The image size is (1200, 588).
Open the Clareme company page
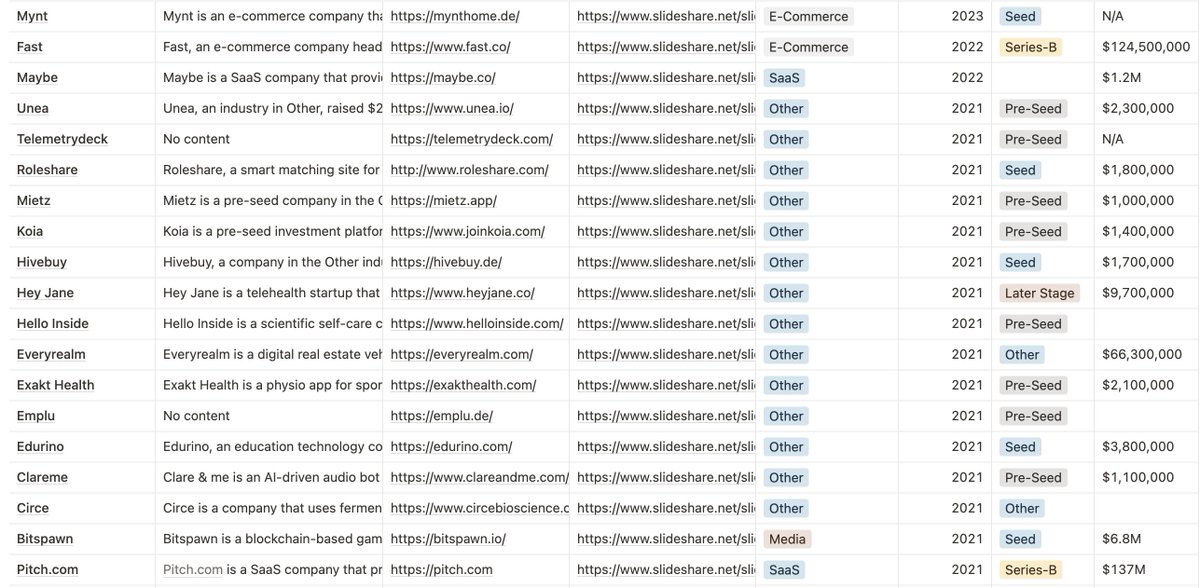(x=43, y=477)
